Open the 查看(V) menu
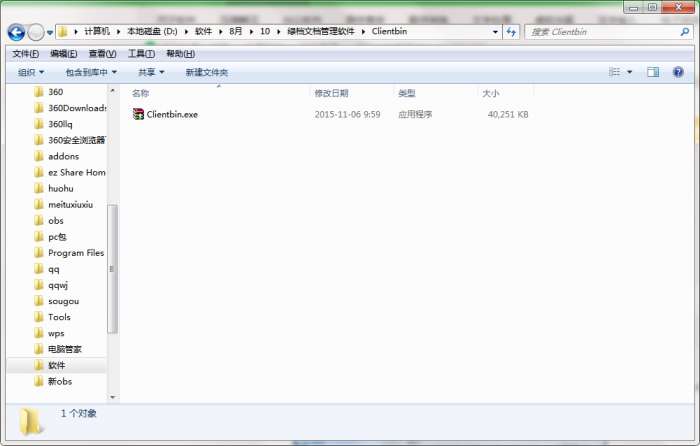Viewport: 700px width, 446px height. 102,54
